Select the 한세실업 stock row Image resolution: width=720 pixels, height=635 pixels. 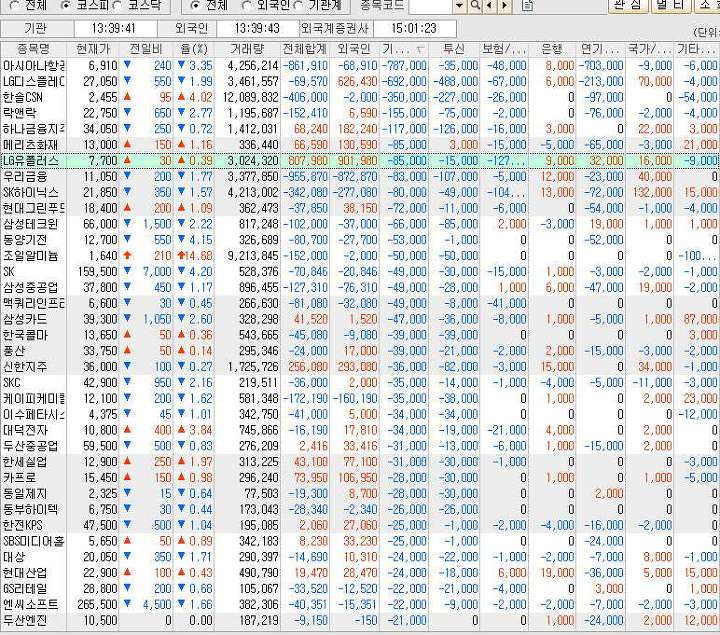[x=360, y=462]
